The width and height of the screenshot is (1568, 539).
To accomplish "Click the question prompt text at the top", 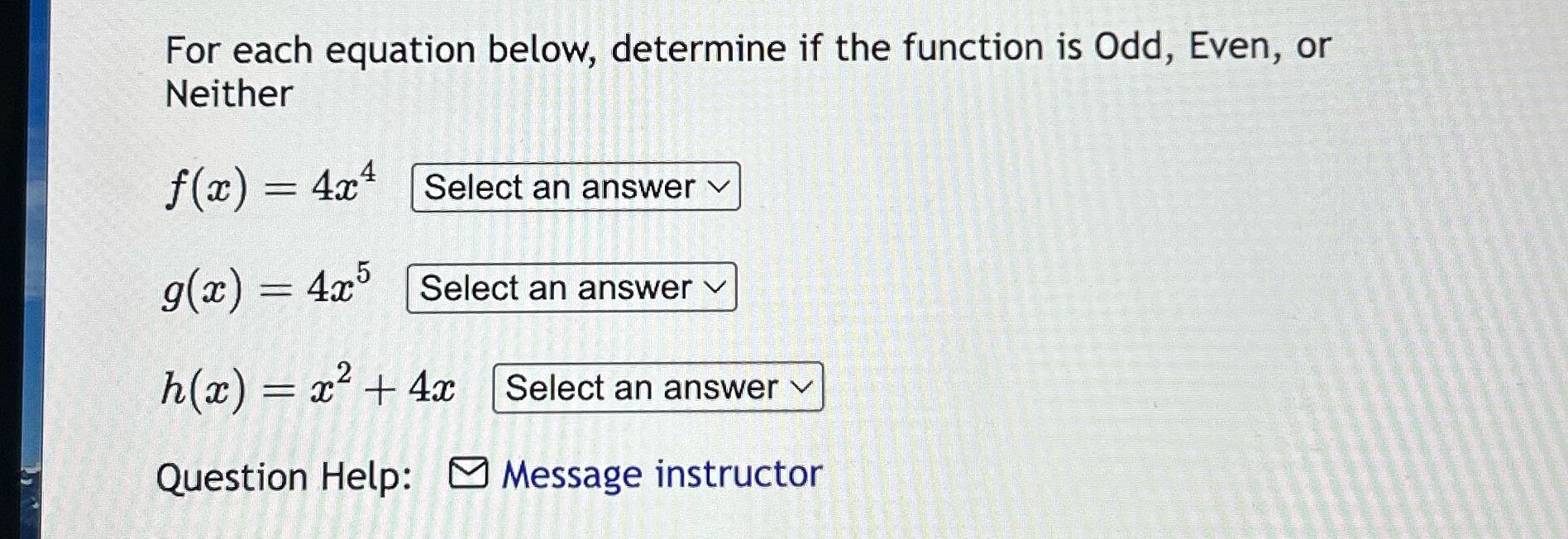I will pyautogui.click(x=744, y=48).
